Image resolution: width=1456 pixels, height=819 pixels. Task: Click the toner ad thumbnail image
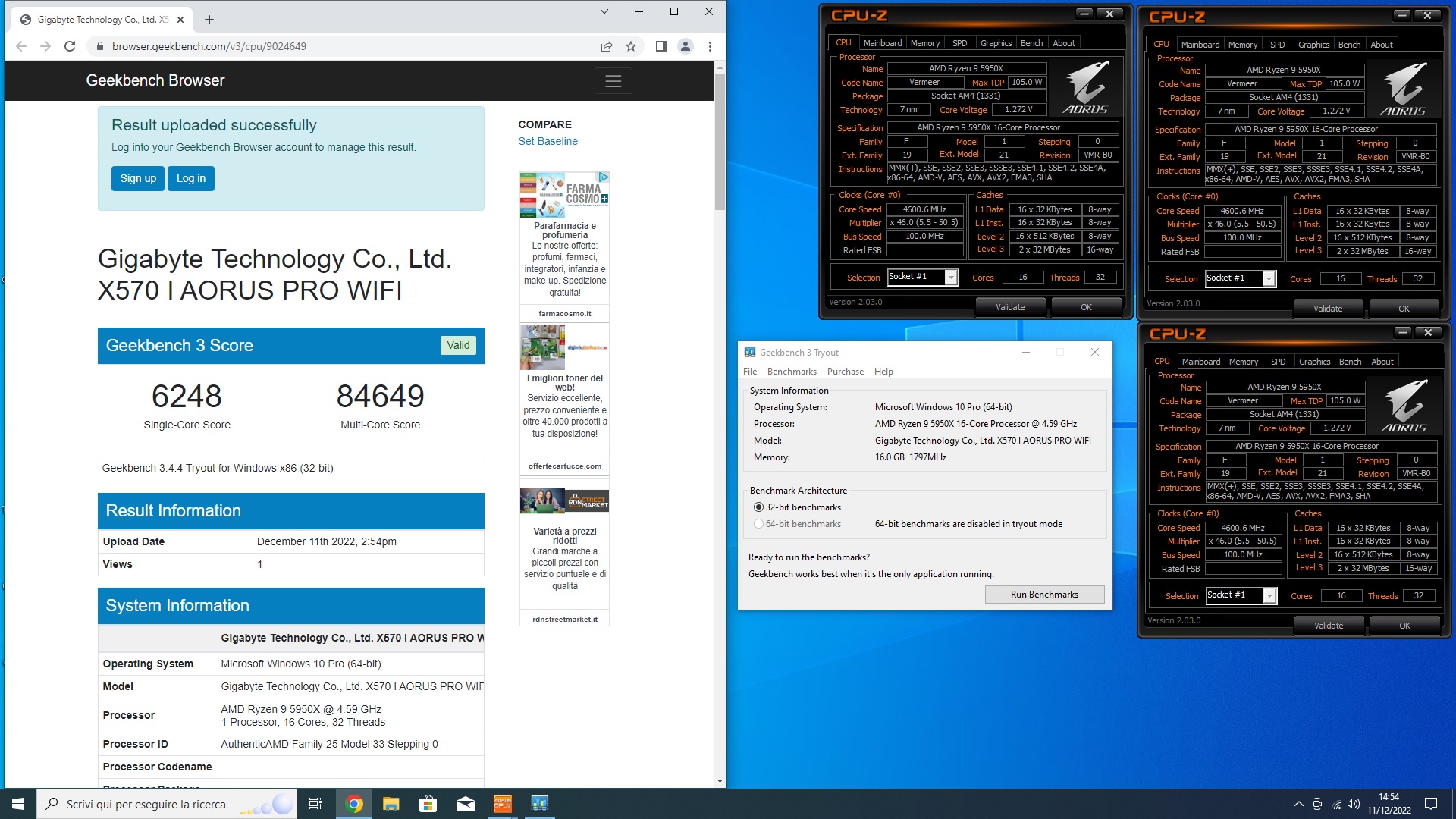[x=542, y=347]
